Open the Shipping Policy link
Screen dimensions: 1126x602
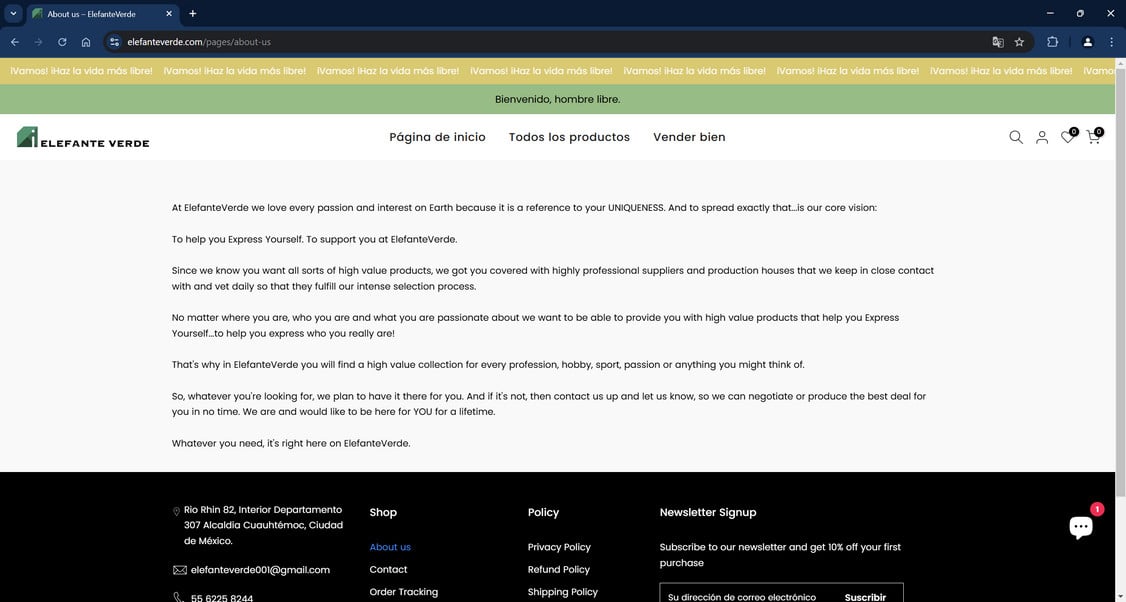point(562,592)
